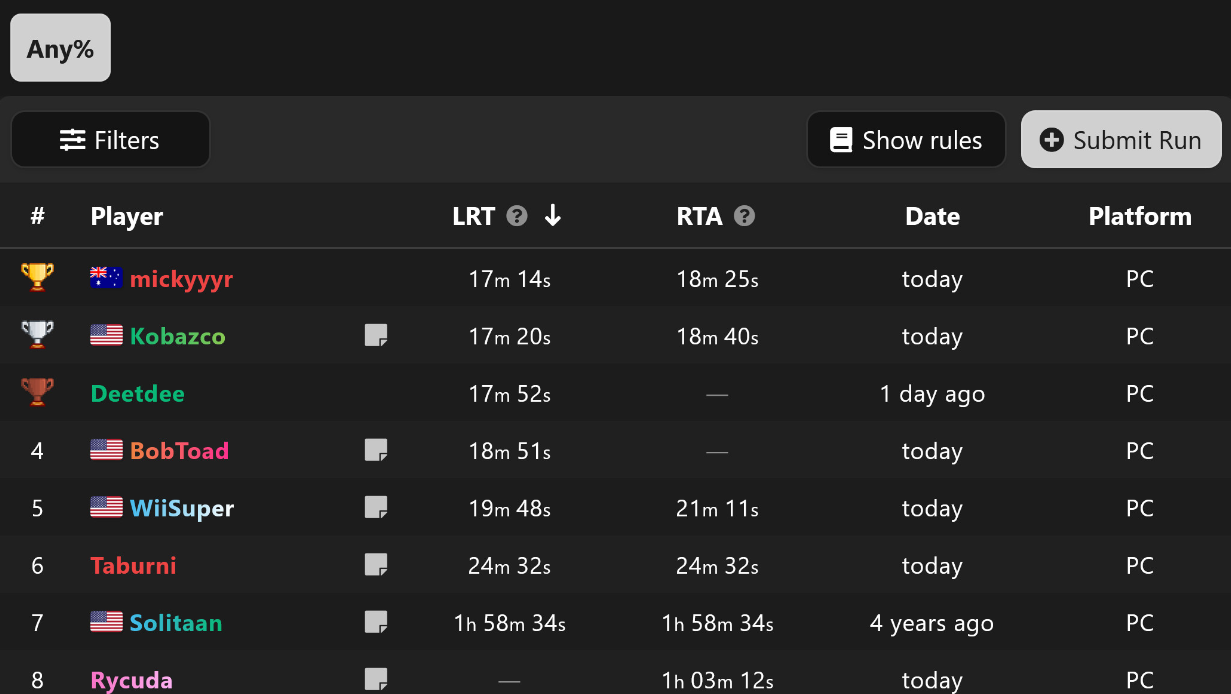This screenshot has height=694, width=1231.
Task: Click the 17m 20s LRT time
Action: pos(509,336)
